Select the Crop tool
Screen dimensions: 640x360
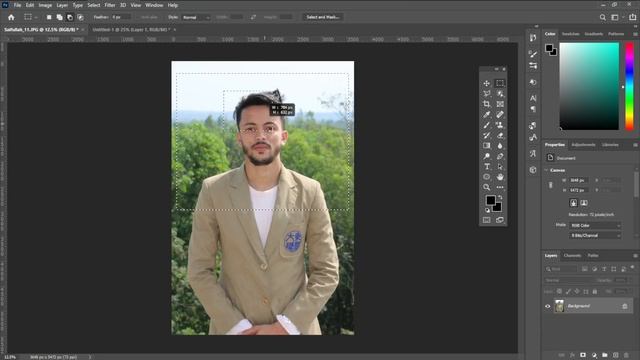(x=487, y=104)
